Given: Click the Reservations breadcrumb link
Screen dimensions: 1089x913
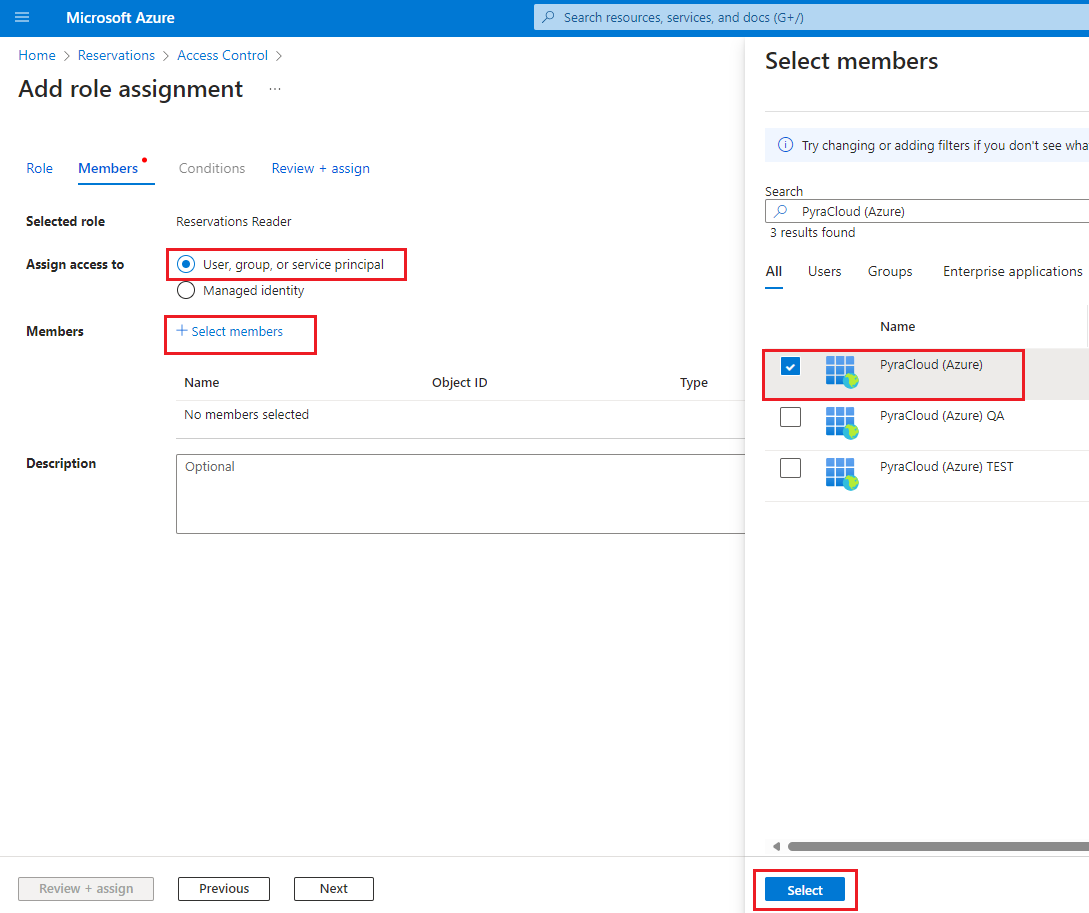Looking at the screenshot, I should click(x=116, y=56).
